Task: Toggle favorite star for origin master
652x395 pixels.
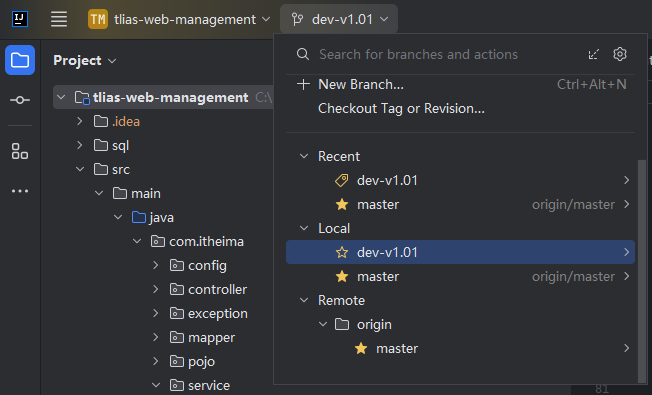Action: coord(361,348)
